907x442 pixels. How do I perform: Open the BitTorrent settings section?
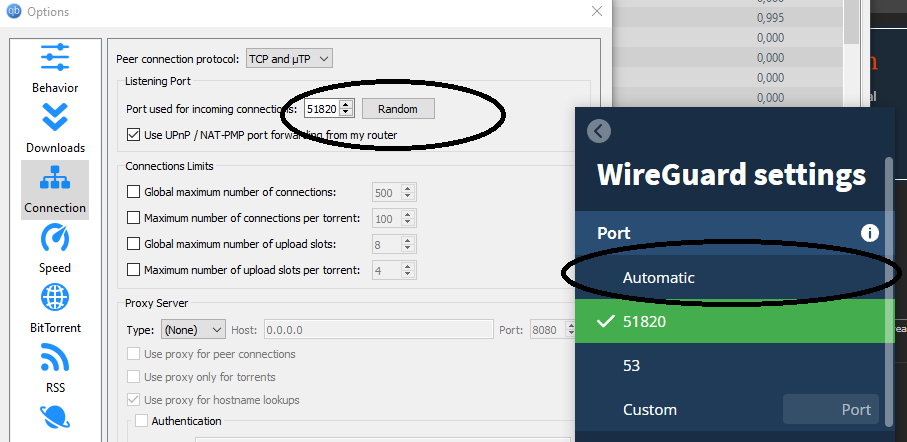coord(55,309)
